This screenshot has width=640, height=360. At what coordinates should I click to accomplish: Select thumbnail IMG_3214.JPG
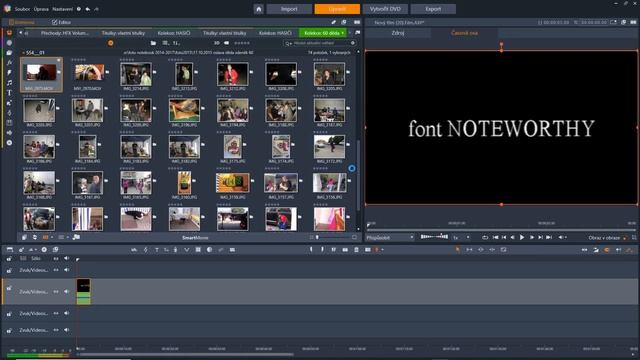(x=136, y=74)
